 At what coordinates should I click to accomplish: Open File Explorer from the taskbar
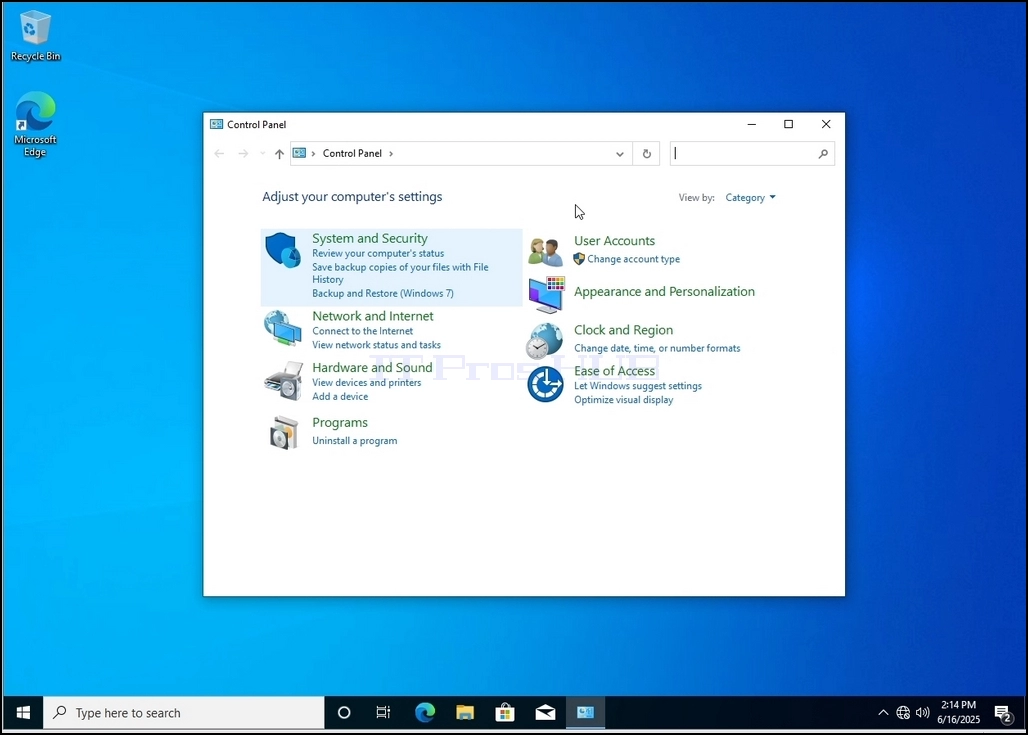[465, 713]
